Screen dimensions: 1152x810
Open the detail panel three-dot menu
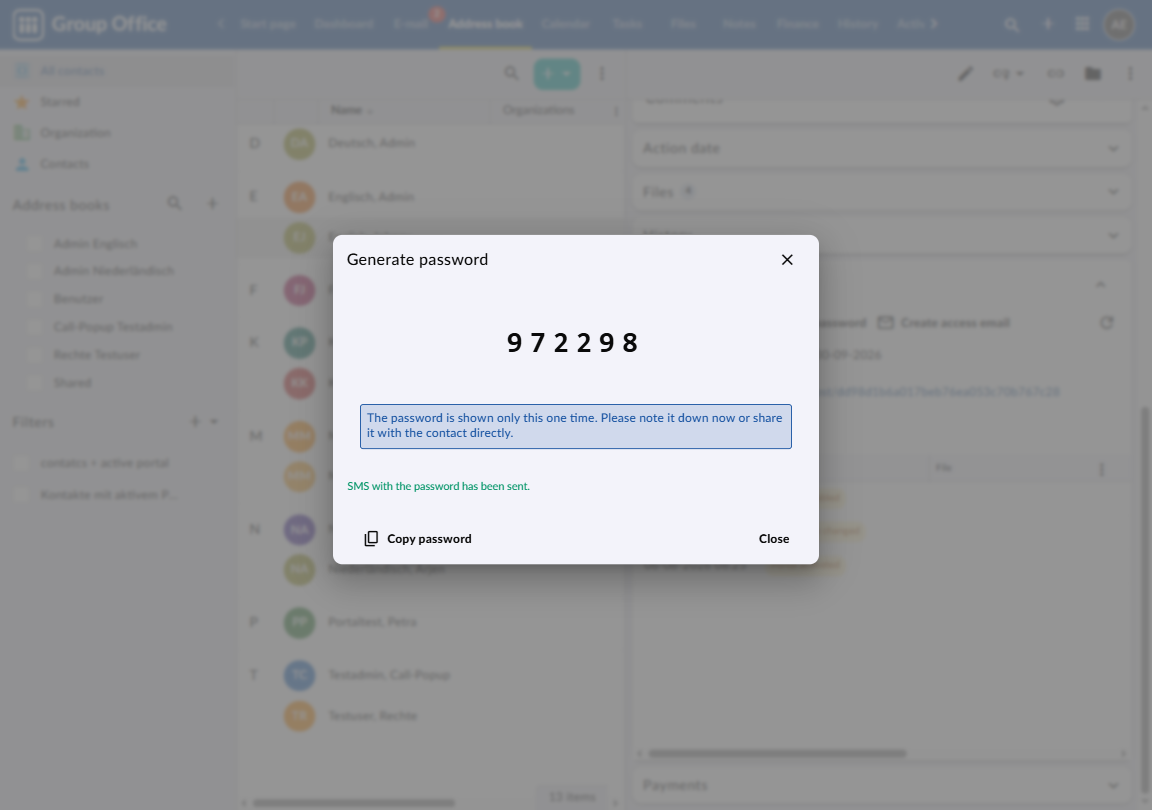tap(1130, 74)
